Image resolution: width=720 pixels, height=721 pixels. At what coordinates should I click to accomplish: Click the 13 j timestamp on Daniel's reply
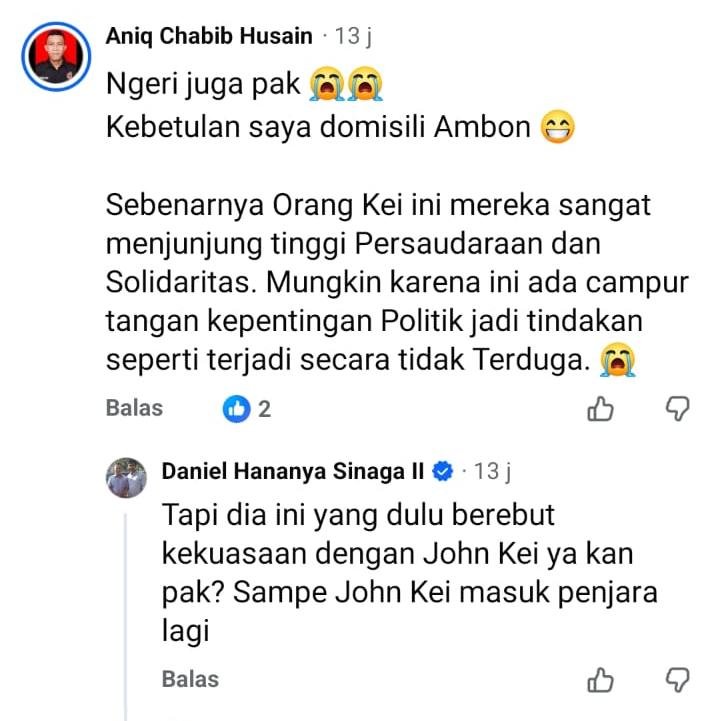(x=492, y=471)
